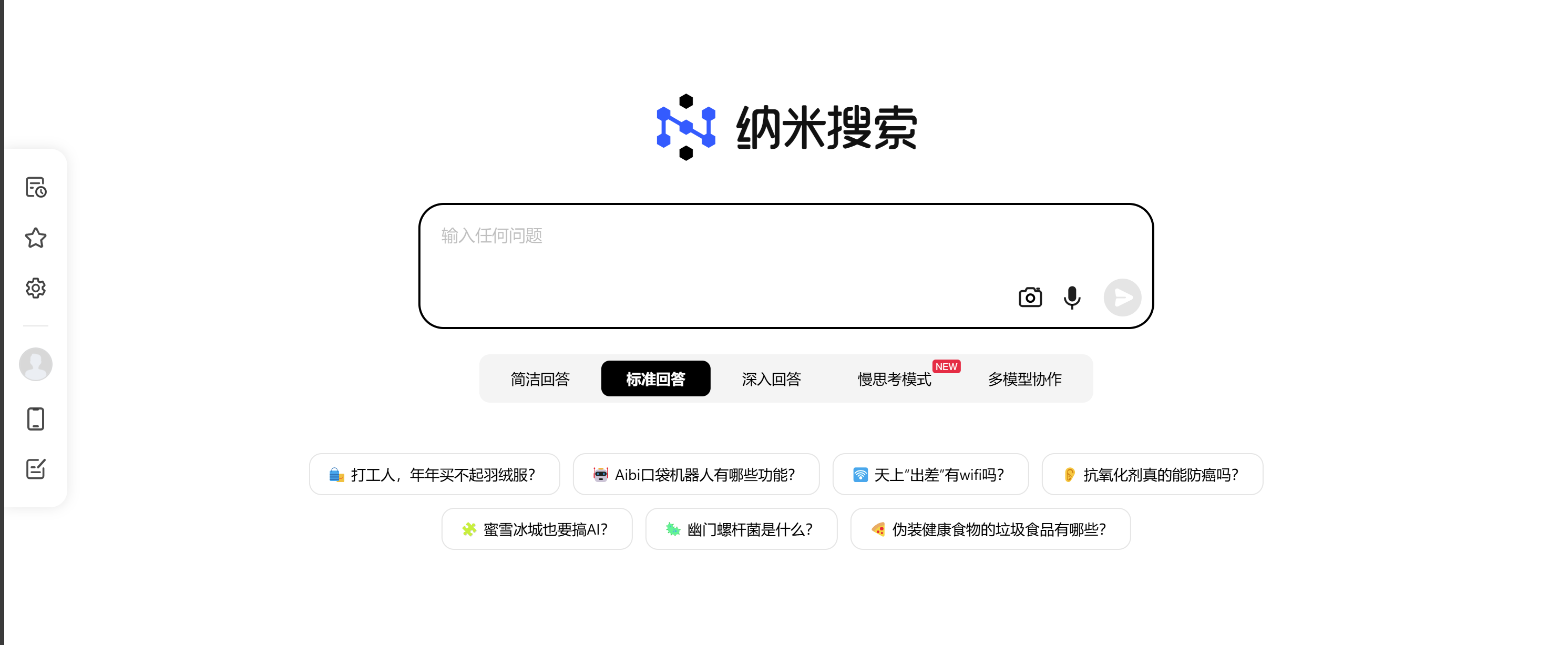Select 简洁回答 answer mode
Viewport: 1568px width, 645px height.
point(540,378)
